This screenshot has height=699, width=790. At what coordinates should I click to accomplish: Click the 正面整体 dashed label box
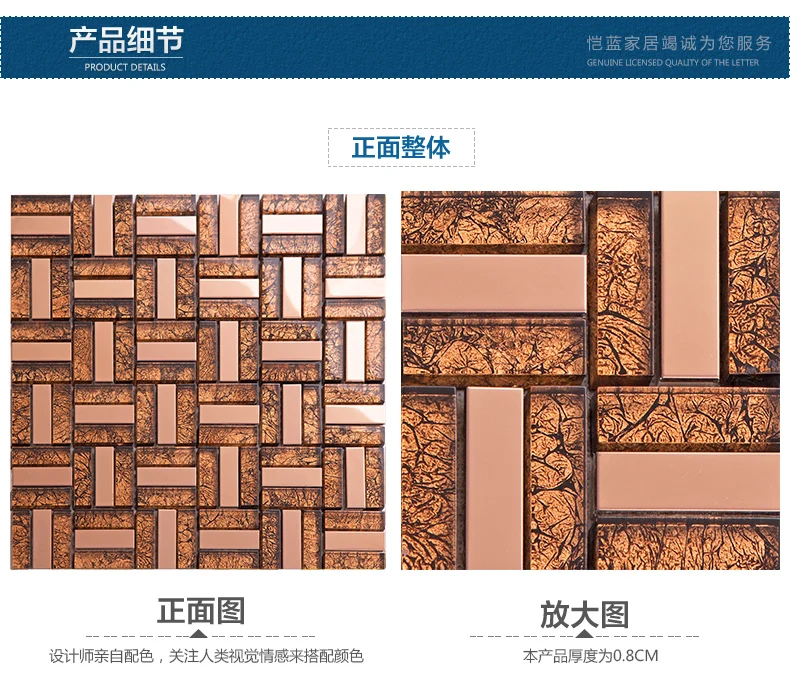(401, 147)
